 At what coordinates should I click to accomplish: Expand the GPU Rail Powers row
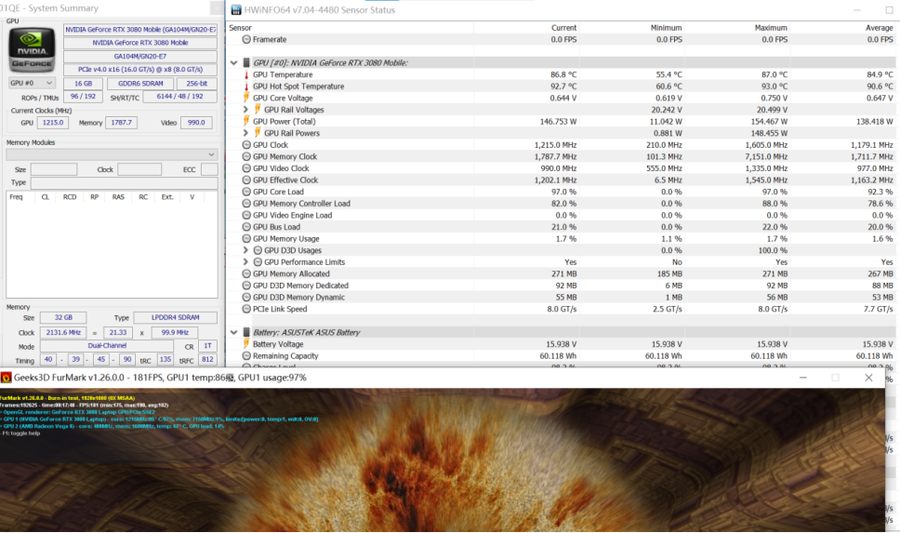pyautogui.click(x=246, y=133)
